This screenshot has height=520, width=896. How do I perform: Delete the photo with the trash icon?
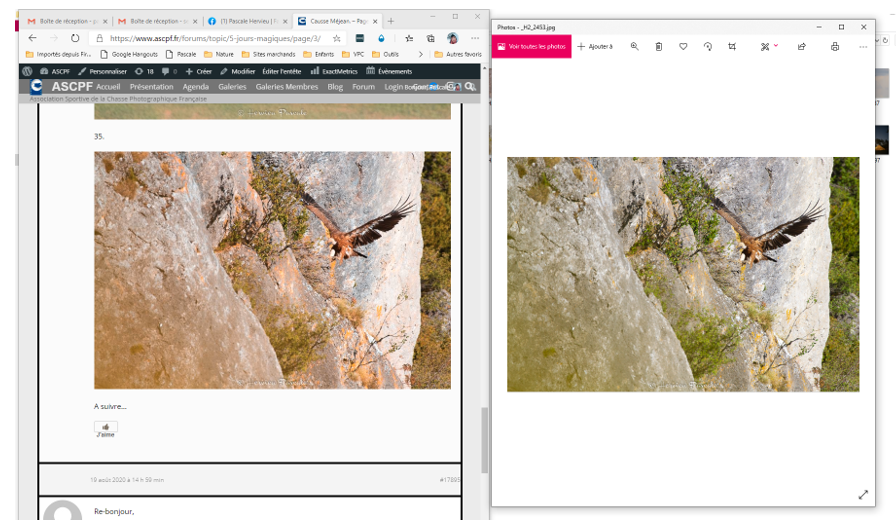pos(659,46)
